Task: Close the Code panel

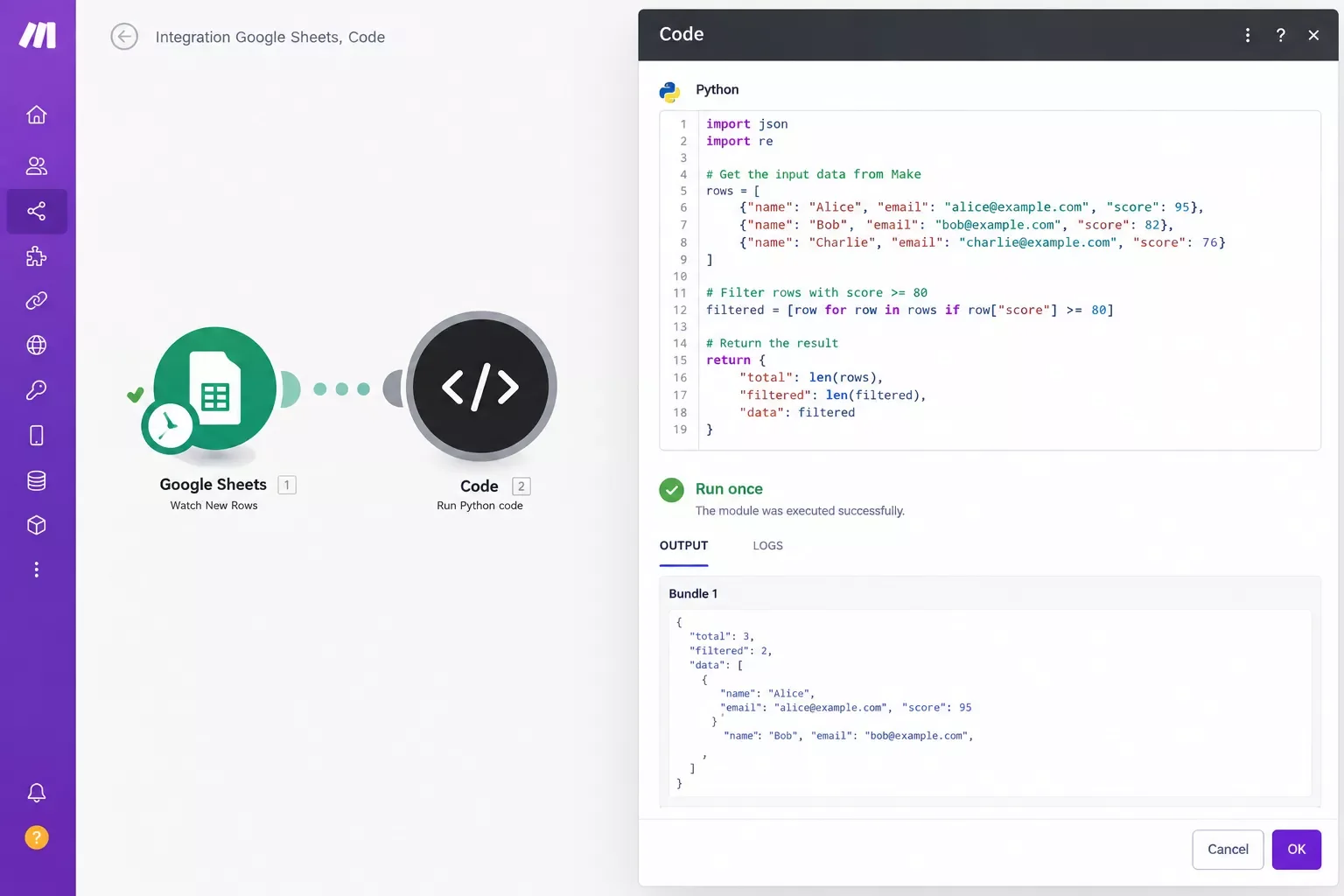Action: [1313, 35]
